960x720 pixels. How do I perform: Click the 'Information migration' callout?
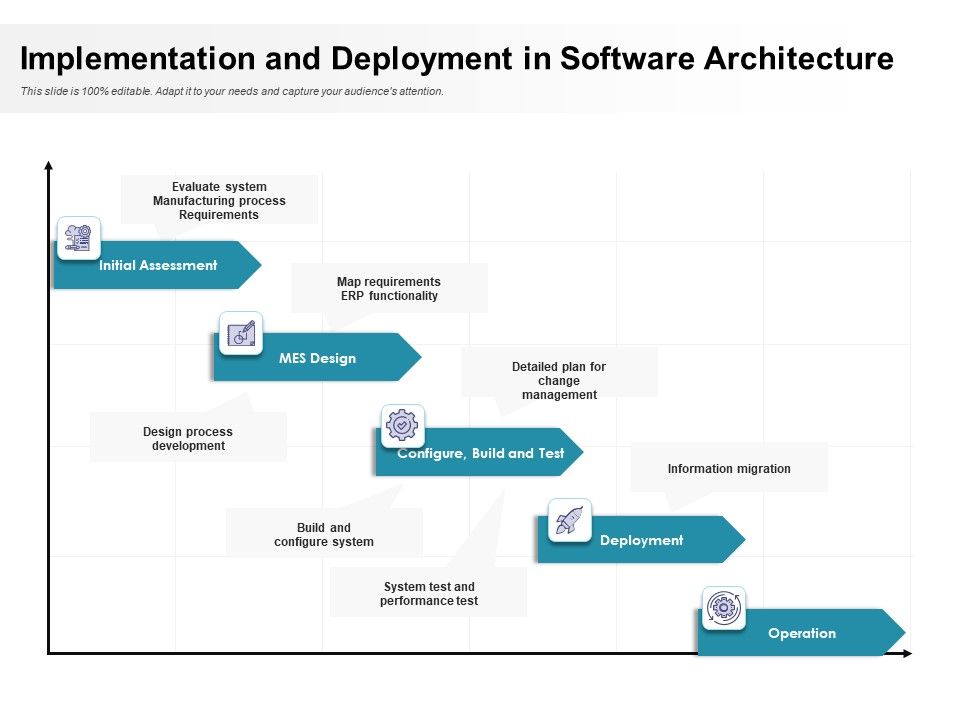[729, 468]
